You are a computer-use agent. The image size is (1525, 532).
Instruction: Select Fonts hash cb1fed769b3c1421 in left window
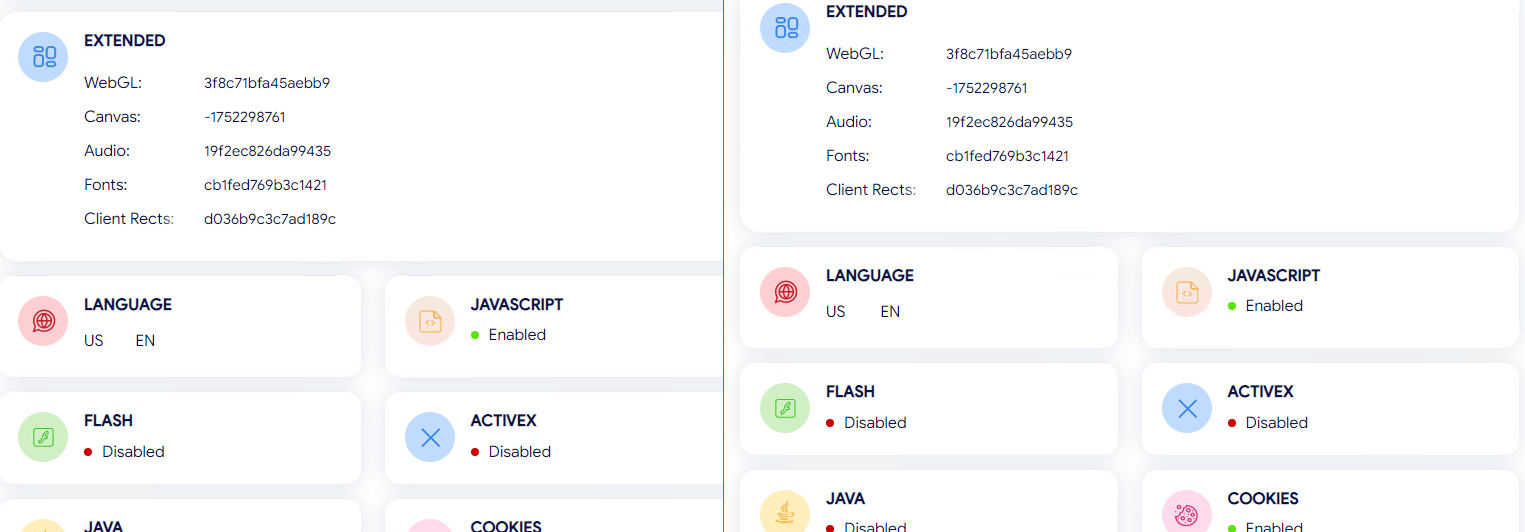click(265, 185)
